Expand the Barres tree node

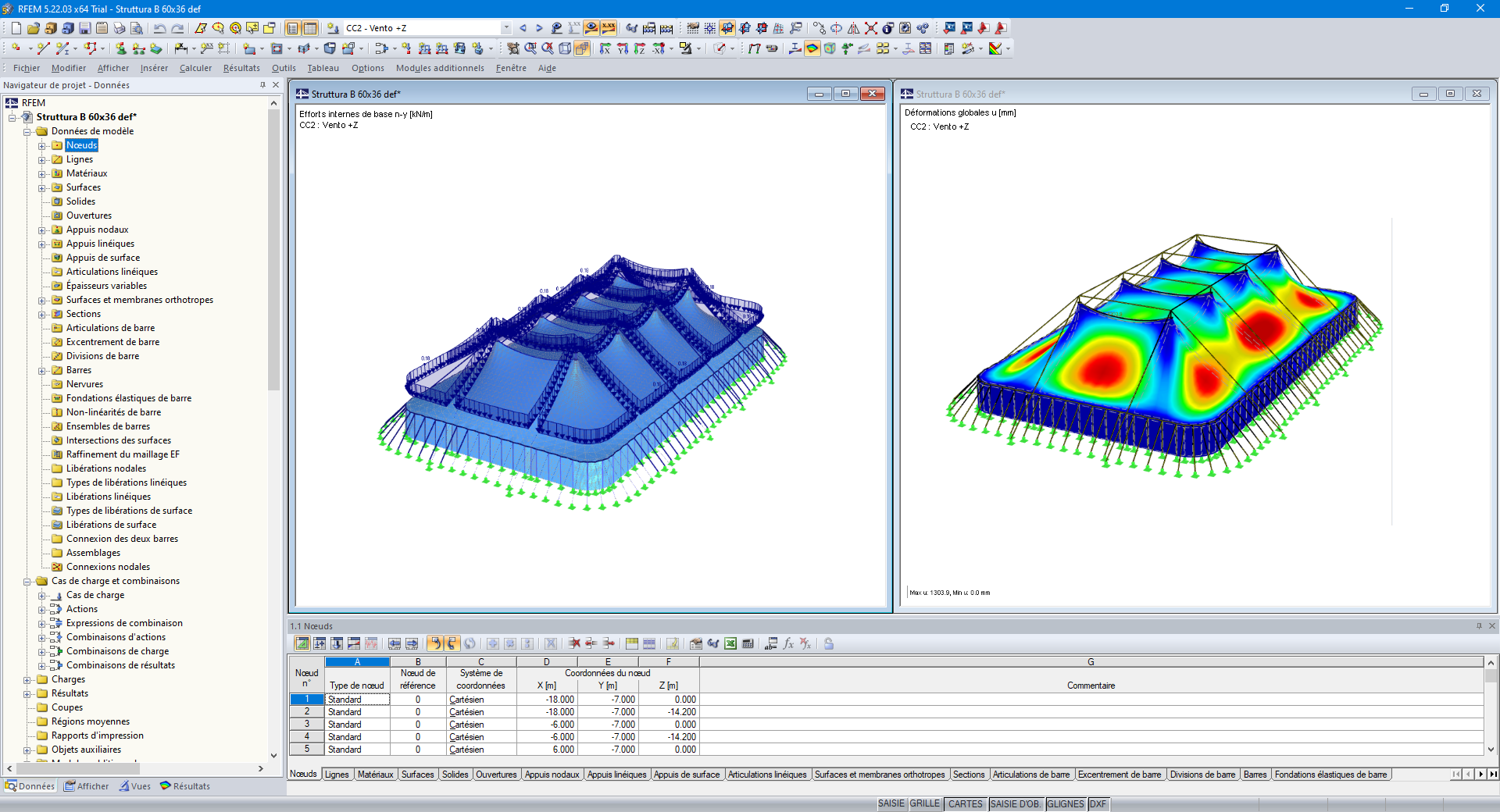42,371
